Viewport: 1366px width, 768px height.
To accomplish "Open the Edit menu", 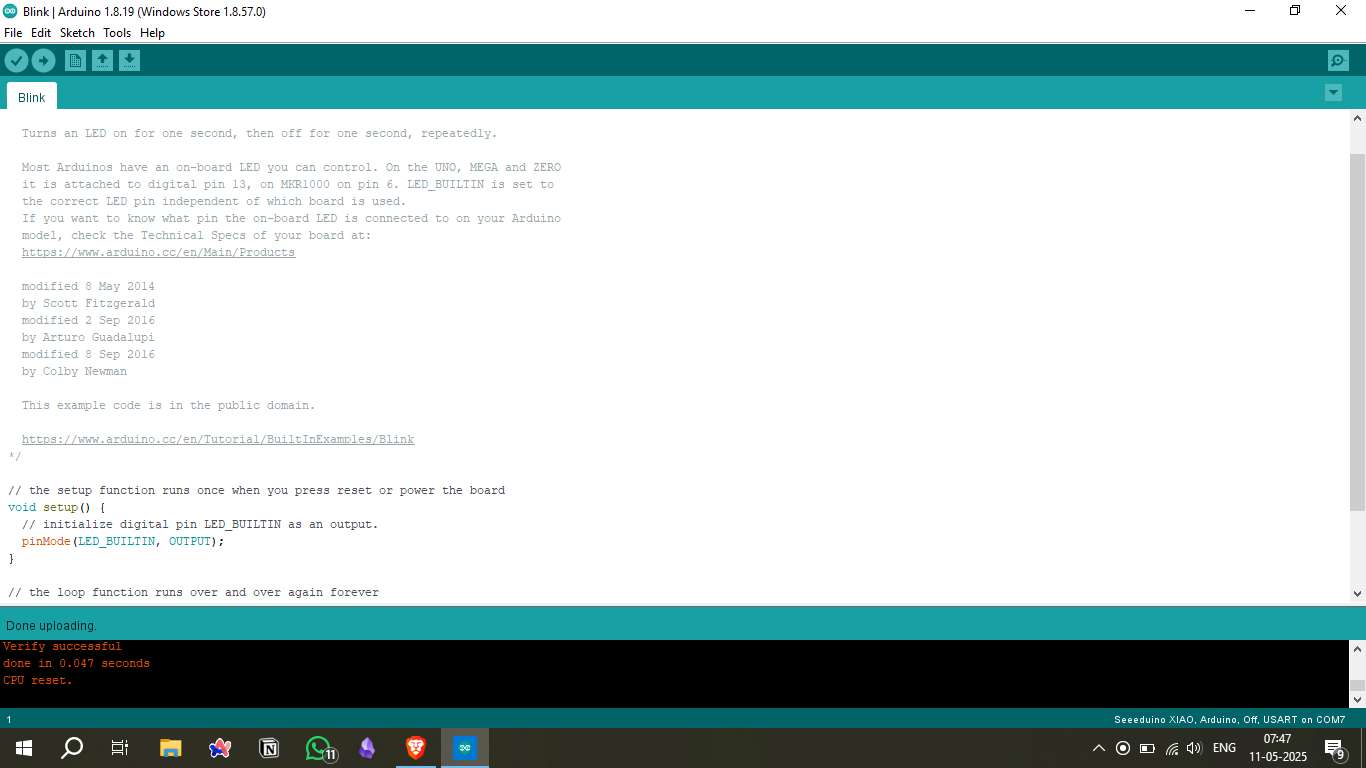I will click(x=41, y=33).
